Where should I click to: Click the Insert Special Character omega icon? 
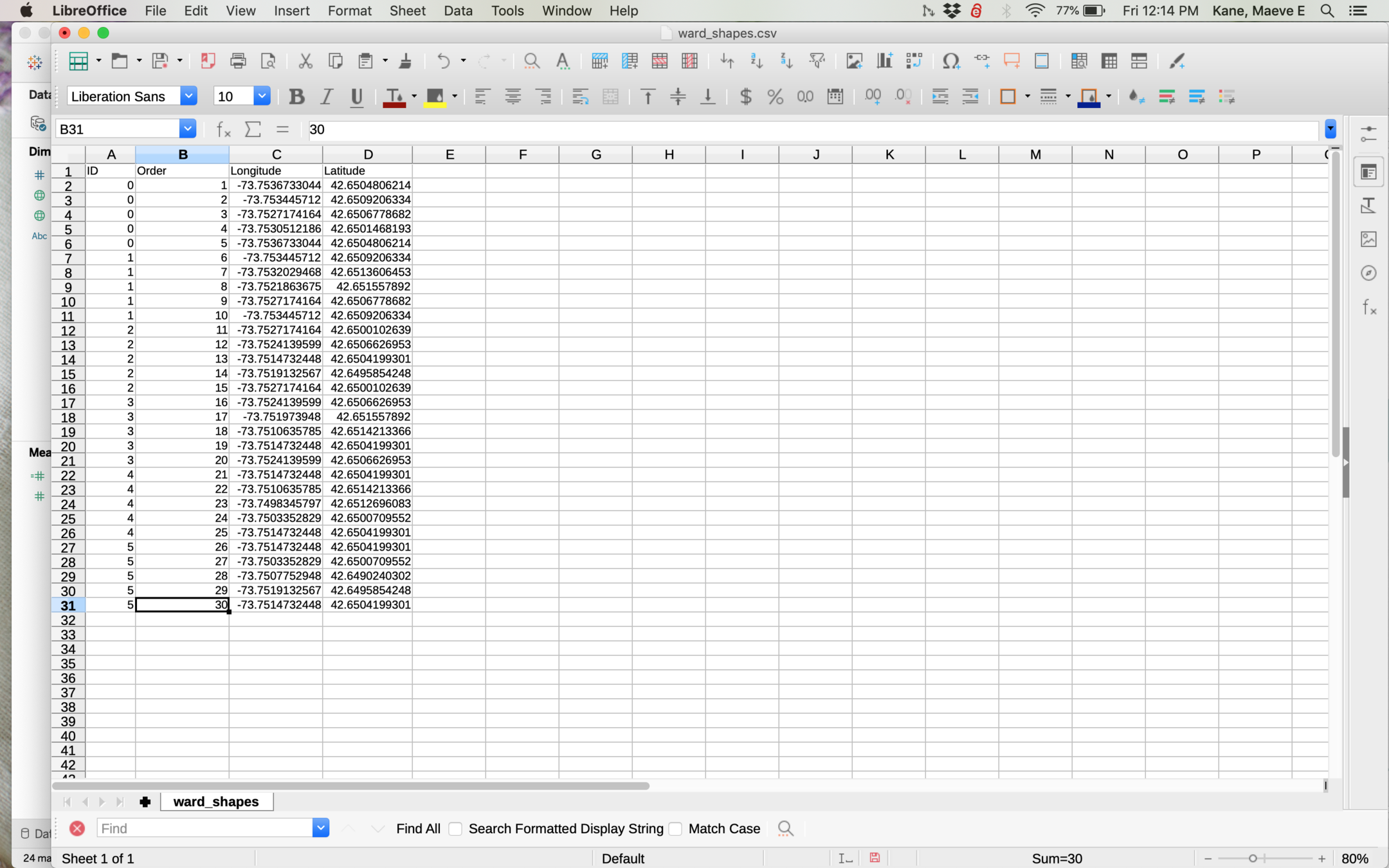pyautogui.click(x=950, y=61)
